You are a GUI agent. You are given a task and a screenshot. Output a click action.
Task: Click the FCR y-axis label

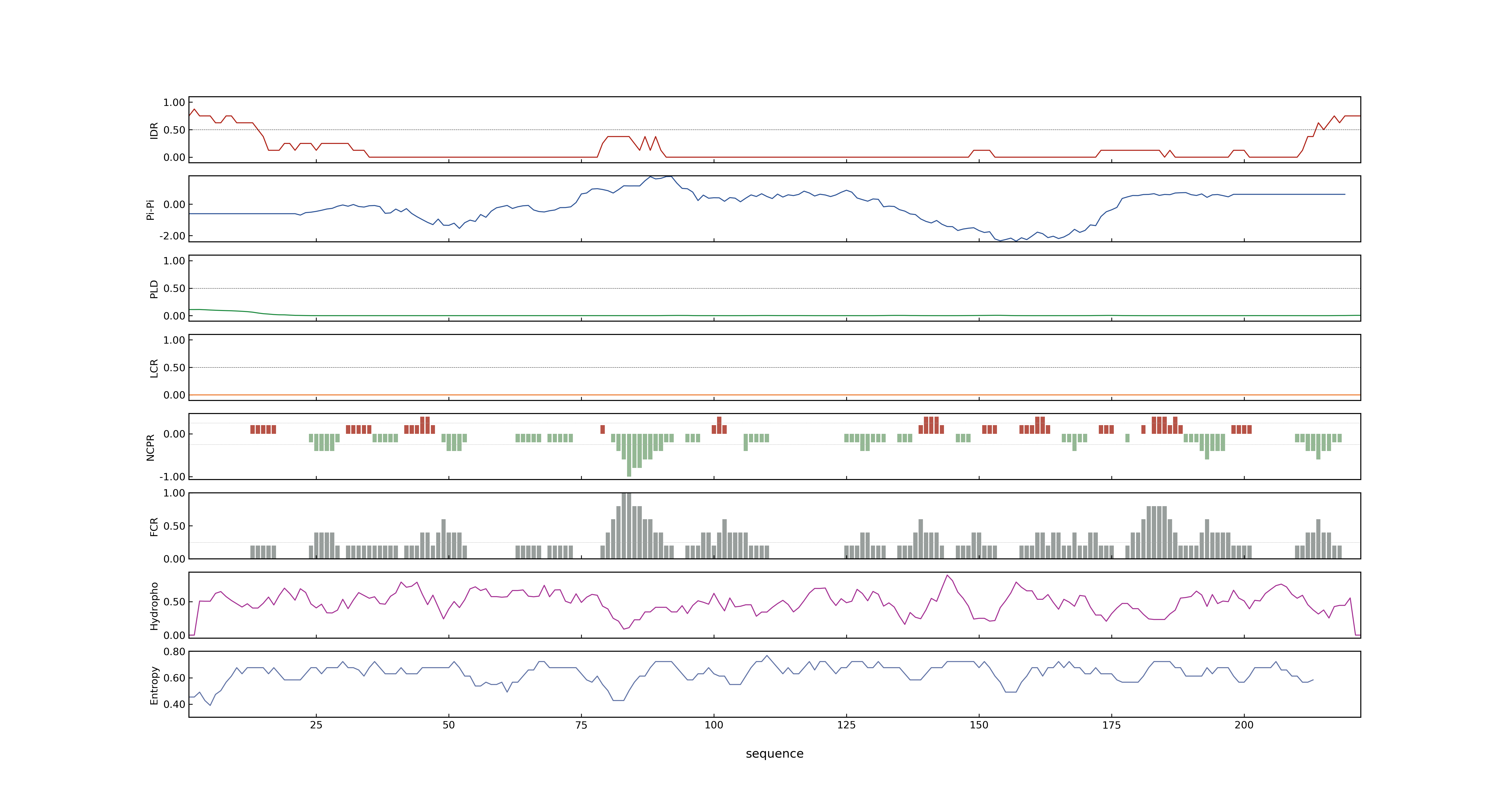[154, 526]
